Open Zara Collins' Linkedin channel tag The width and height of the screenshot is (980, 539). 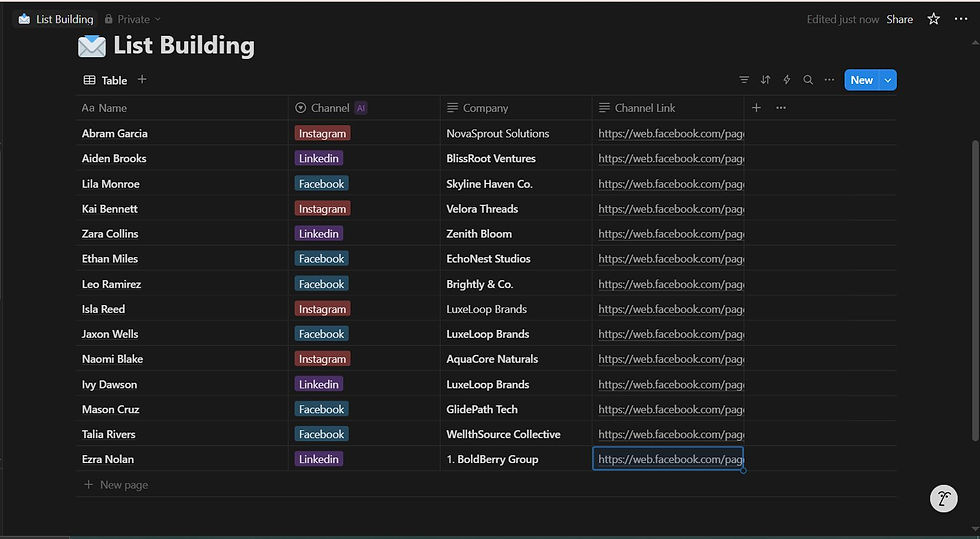(x=319, y=234)
